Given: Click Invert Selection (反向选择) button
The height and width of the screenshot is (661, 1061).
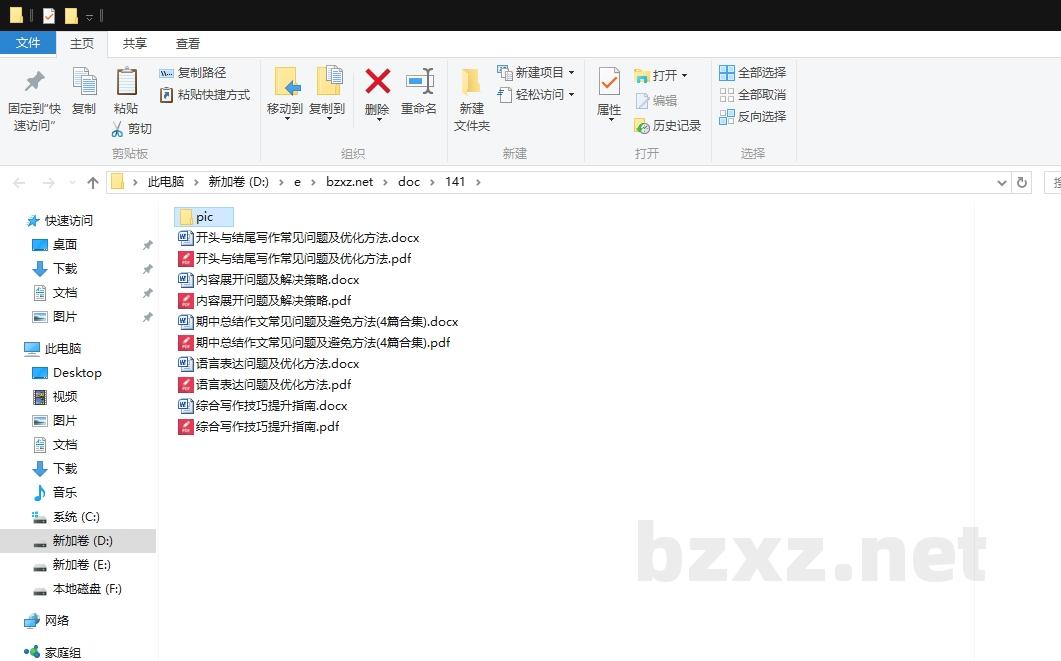Looking at the screenshot, I should coord(753,117).
